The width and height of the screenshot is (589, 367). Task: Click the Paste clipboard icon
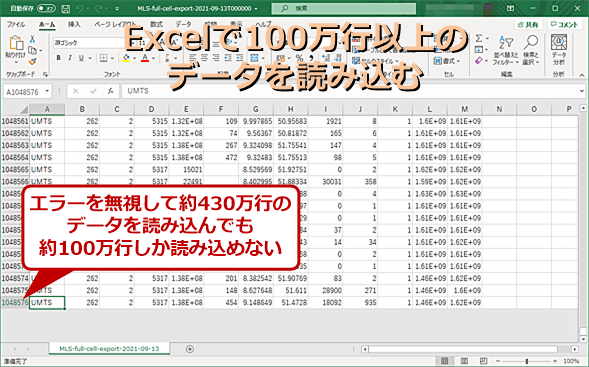16,42
